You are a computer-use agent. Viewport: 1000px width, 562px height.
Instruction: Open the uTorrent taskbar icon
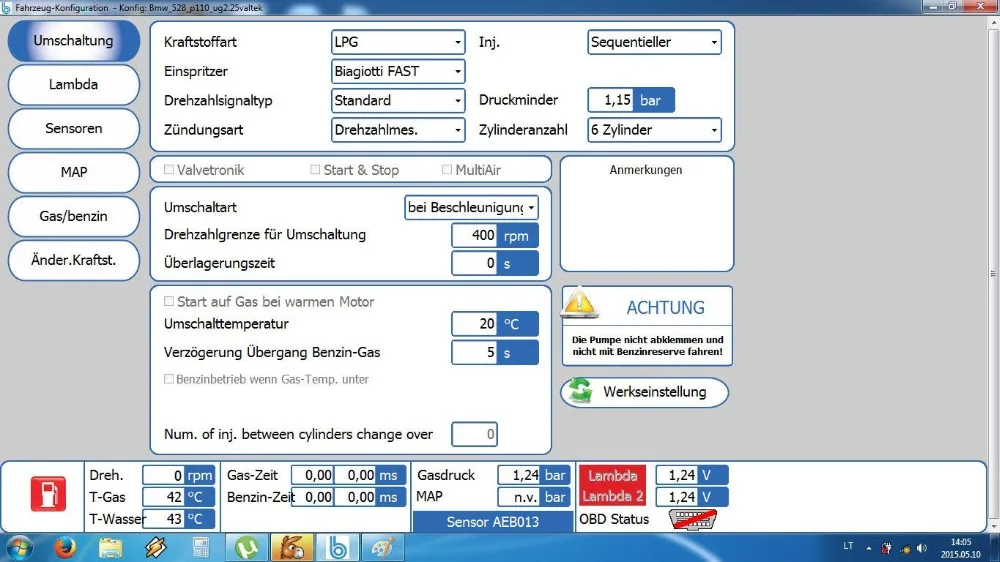pyautogui.click(x=246, y=548)
